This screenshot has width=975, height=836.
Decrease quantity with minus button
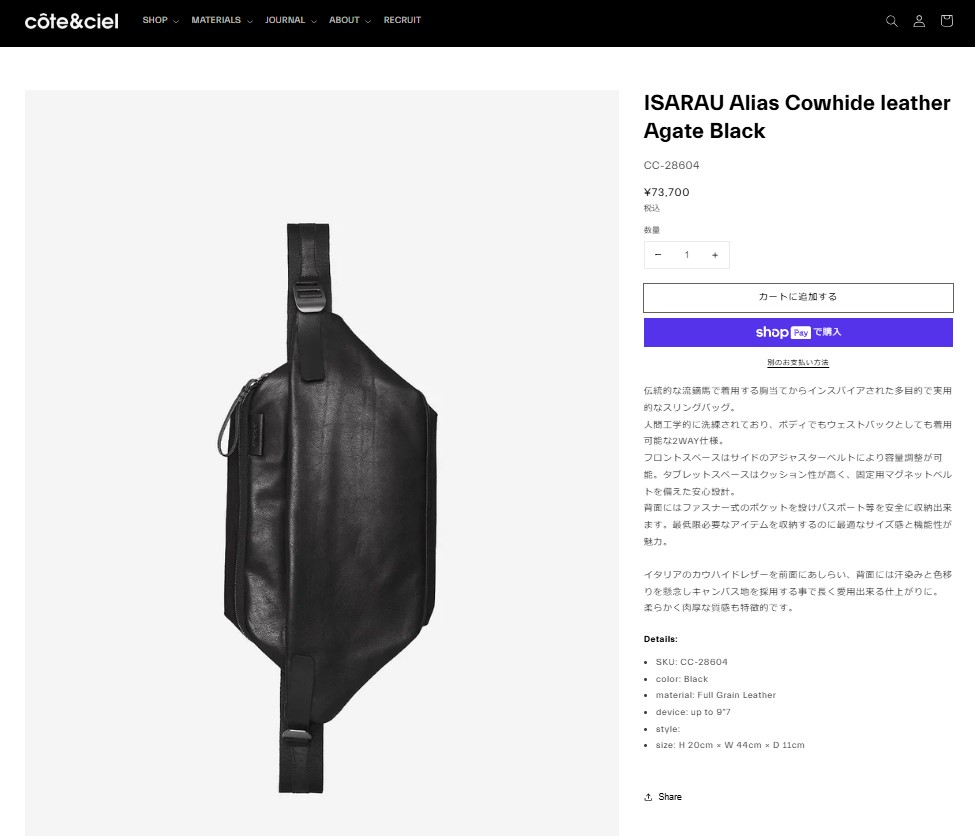pyautogui.click(x=658, y=255)
